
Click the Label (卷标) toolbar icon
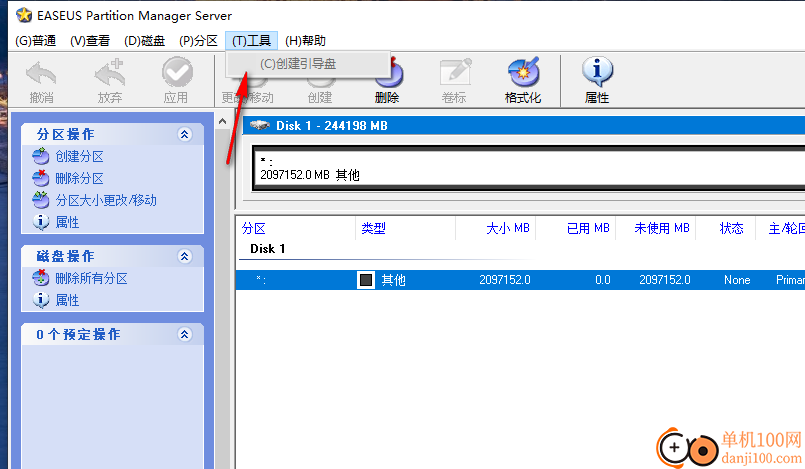pyautogui.click(x=455, y=72)
